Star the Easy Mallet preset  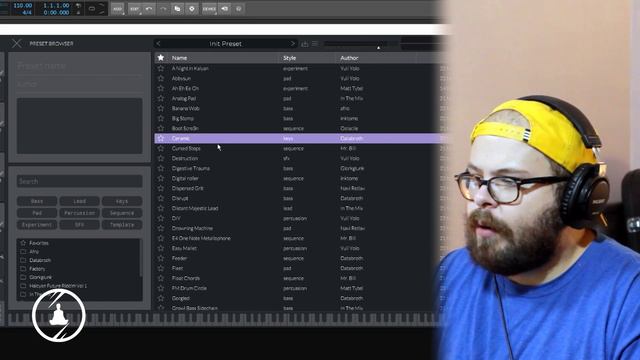click(161, 248)
